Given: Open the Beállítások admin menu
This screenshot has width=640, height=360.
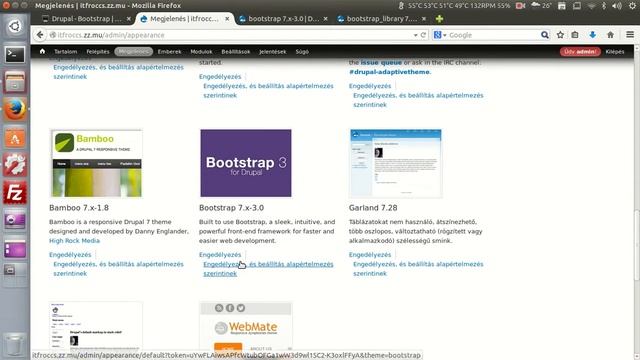Looking at the screenshot, I should [236, 52].
